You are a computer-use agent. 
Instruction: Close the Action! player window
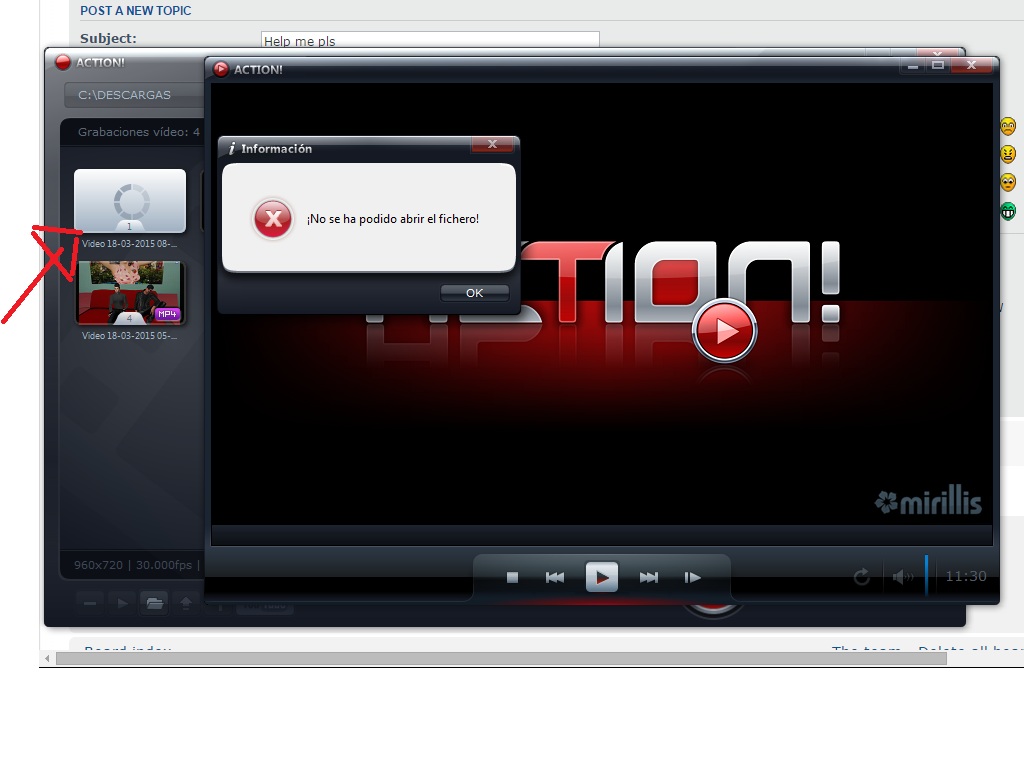point(972,65)
